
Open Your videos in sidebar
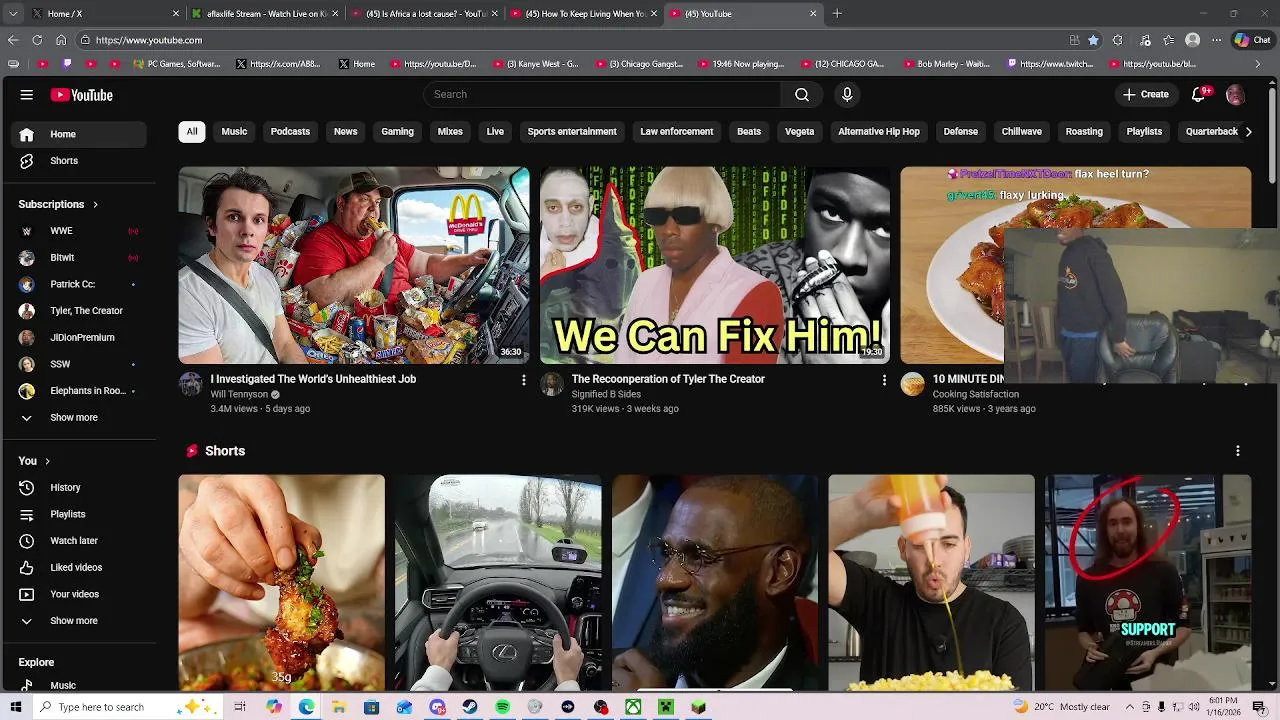[x=74, y=594]
